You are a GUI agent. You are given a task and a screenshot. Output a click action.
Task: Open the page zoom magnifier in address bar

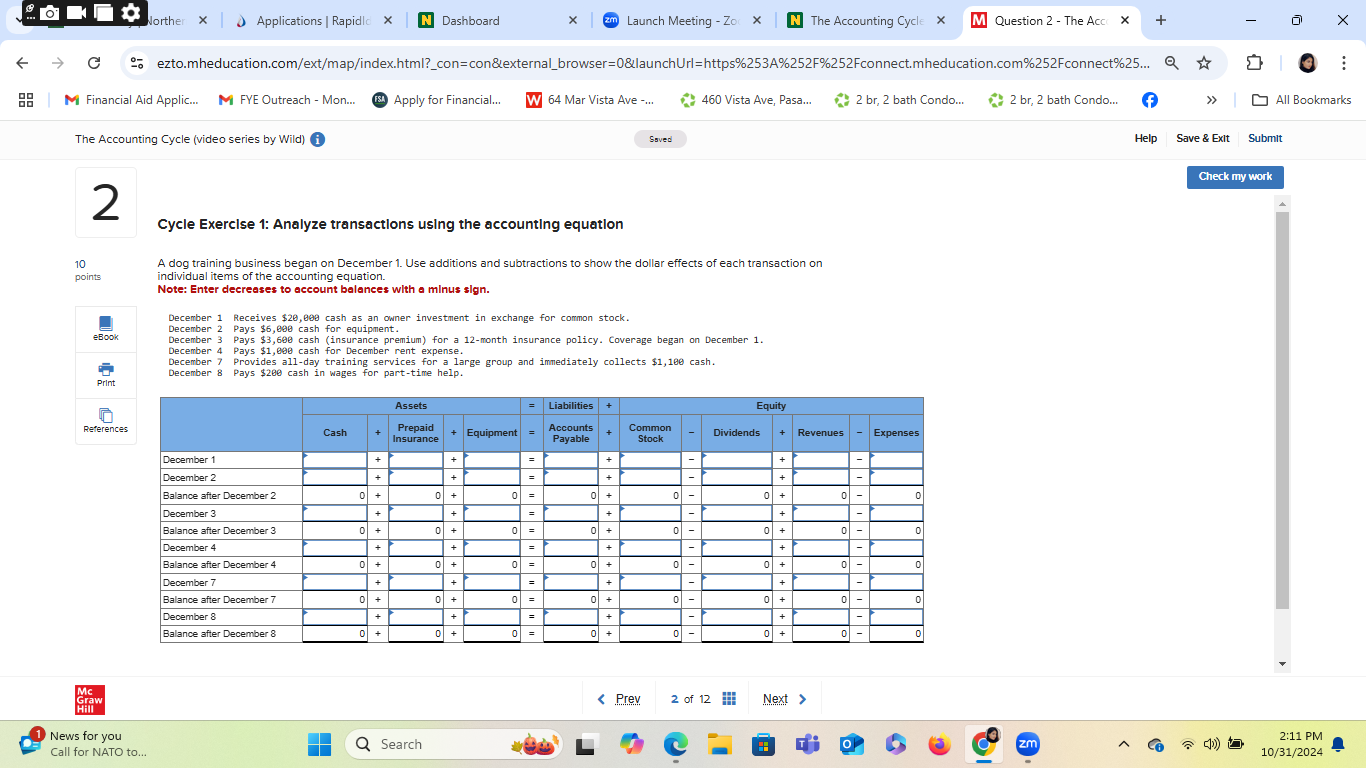click(1171, 63)
